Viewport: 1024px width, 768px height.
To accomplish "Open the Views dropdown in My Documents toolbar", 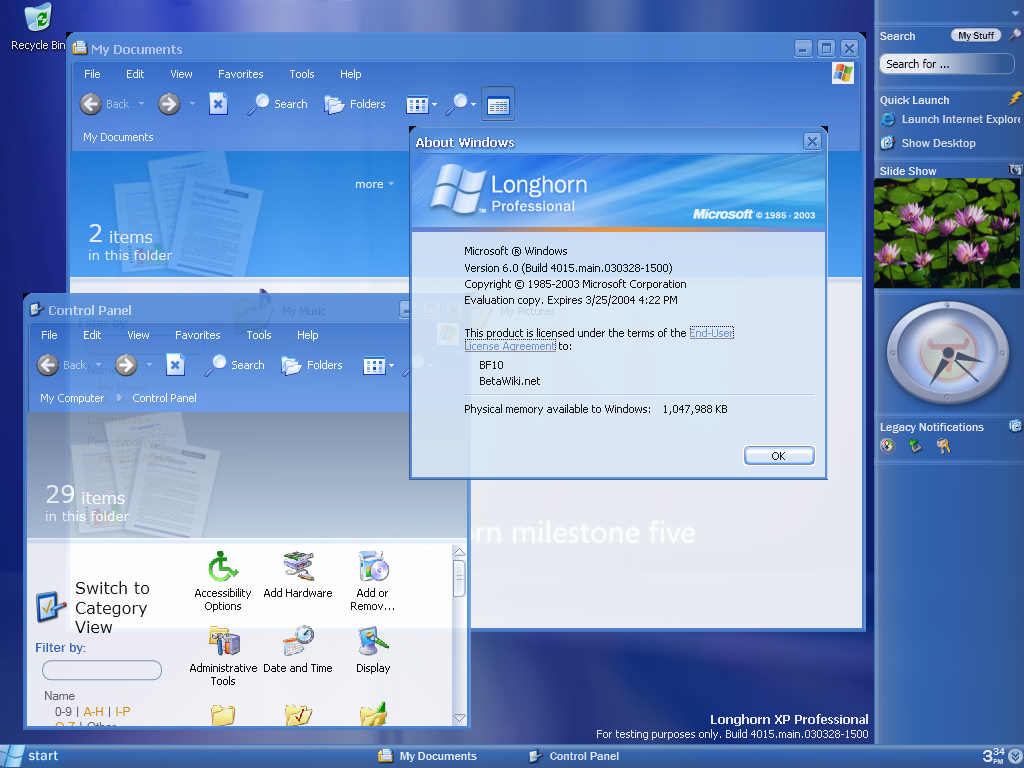I will (x=422, y=104).
